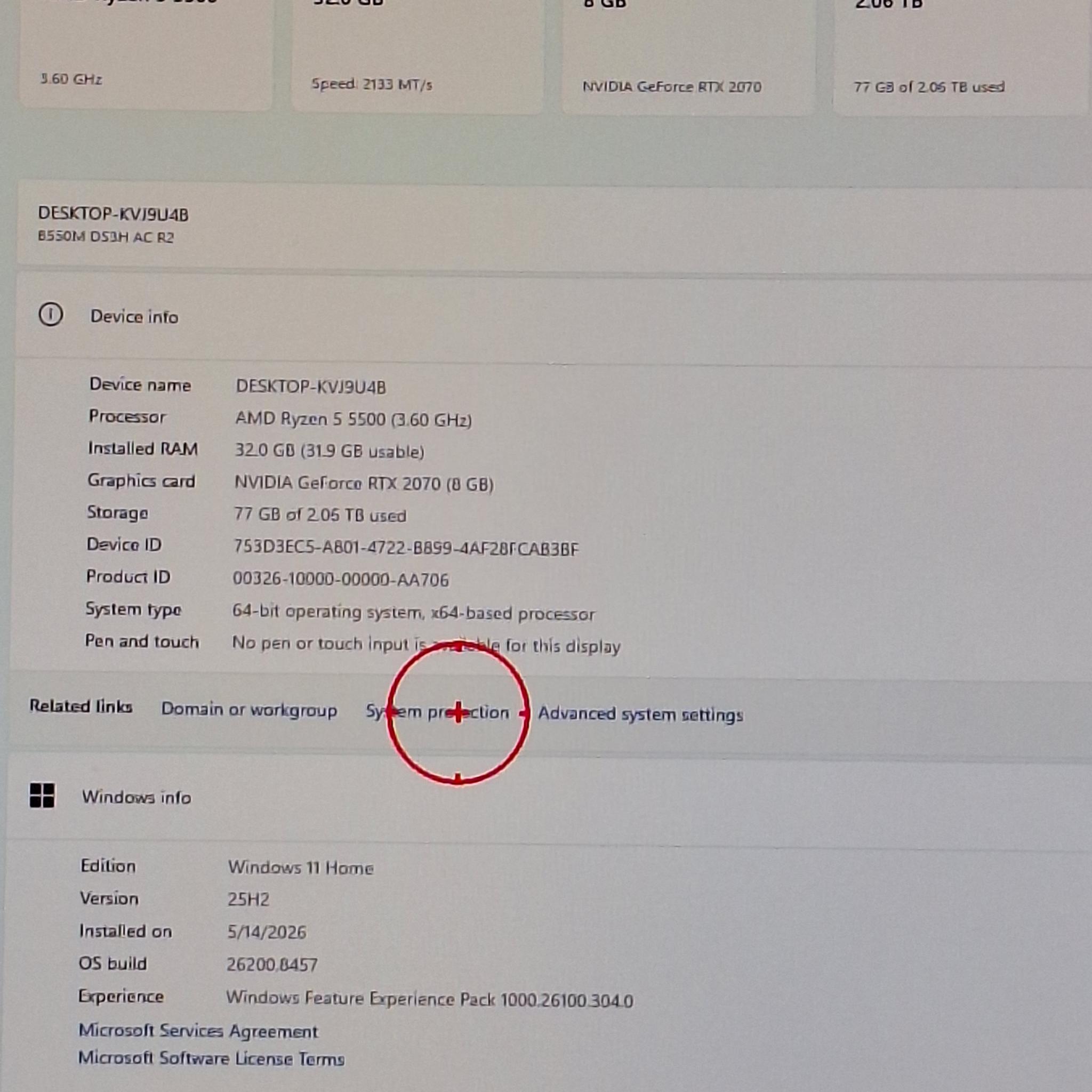Open System protection link

(x=437, y=712)
